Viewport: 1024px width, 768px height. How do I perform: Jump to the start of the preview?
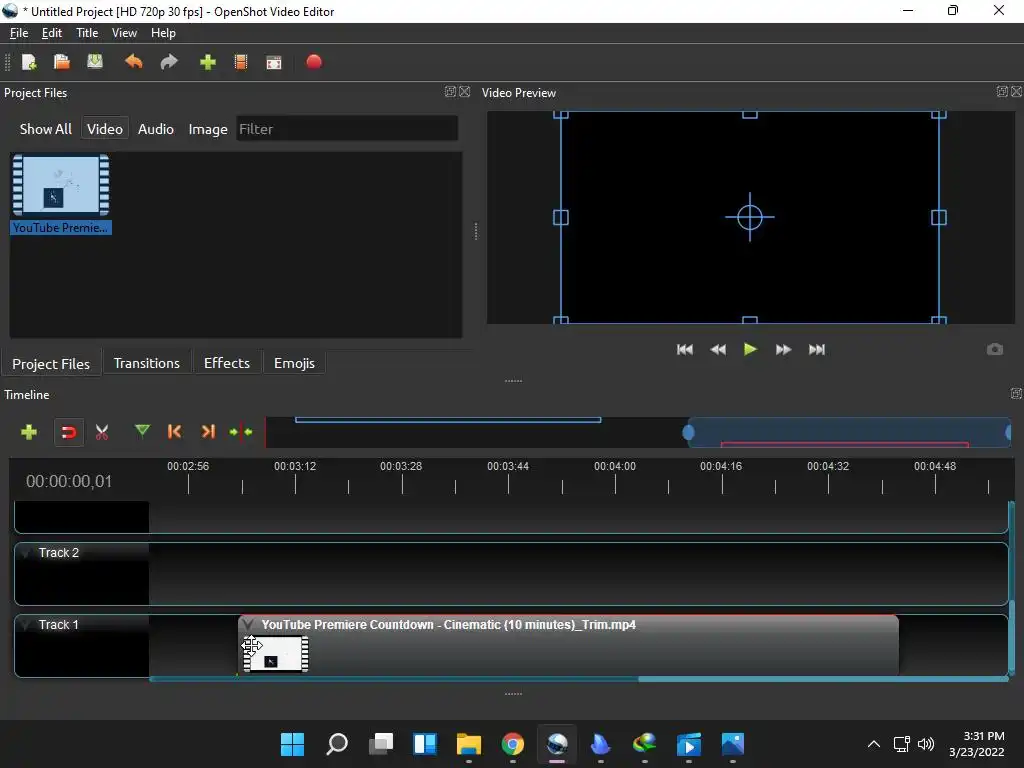[x=684, y=349]
